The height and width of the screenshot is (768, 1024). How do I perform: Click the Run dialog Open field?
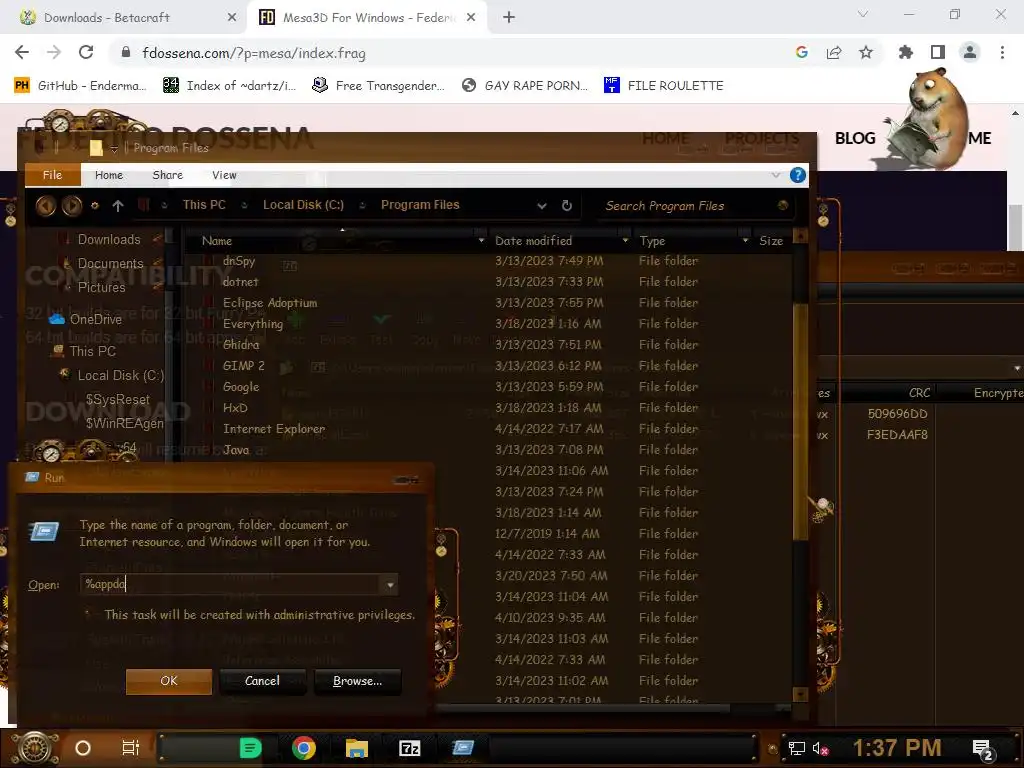click(x=232, y=584)
